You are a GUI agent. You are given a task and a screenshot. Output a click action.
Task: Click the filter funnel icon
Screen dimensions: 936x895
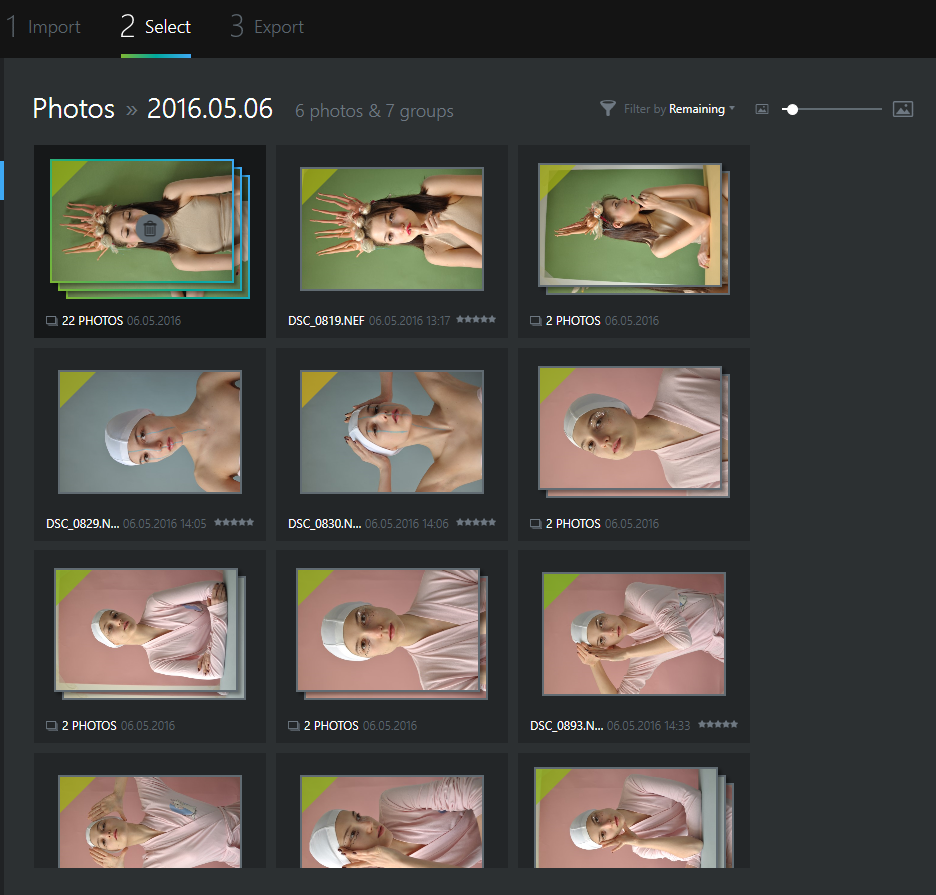click(608, 108)
